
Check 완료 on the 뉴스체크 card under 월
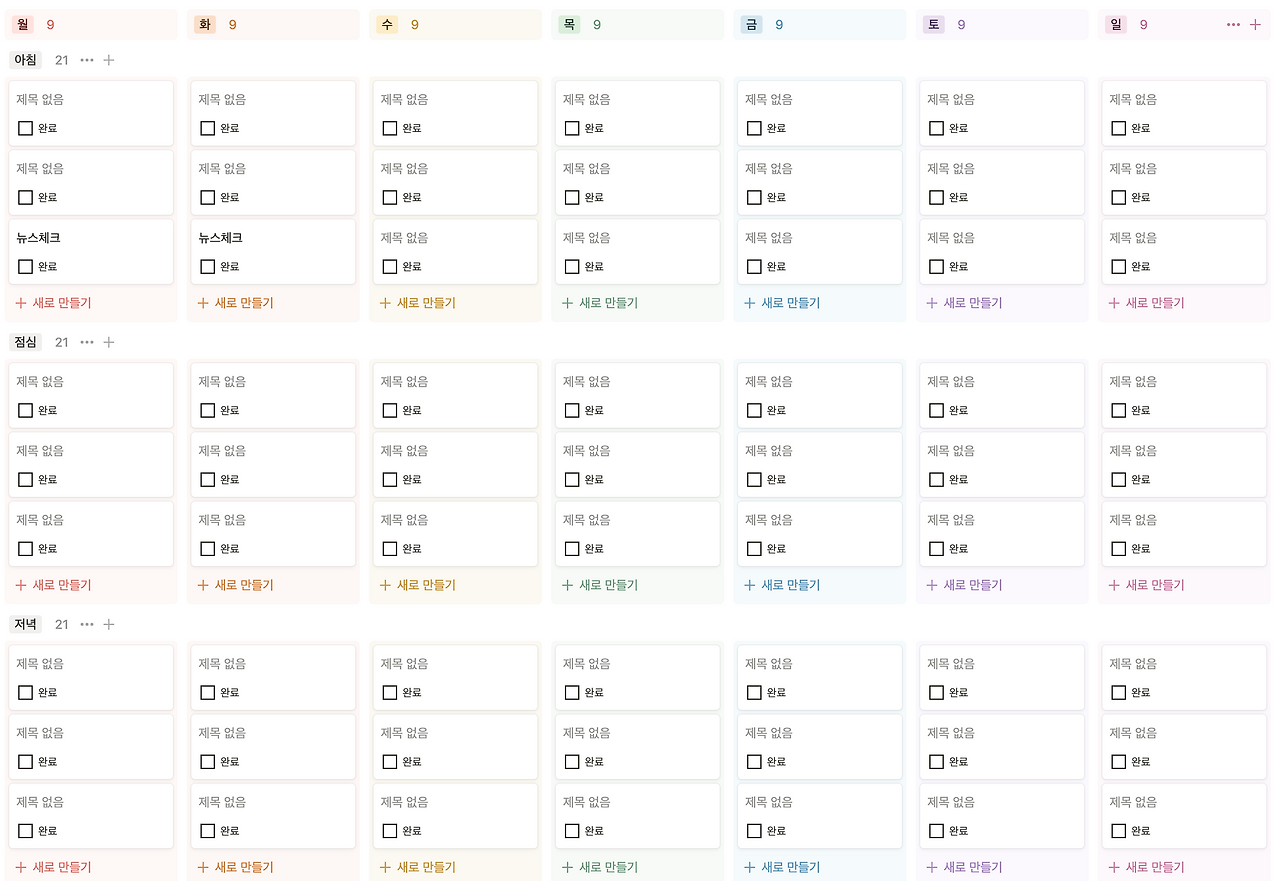[x=25, y=266]
